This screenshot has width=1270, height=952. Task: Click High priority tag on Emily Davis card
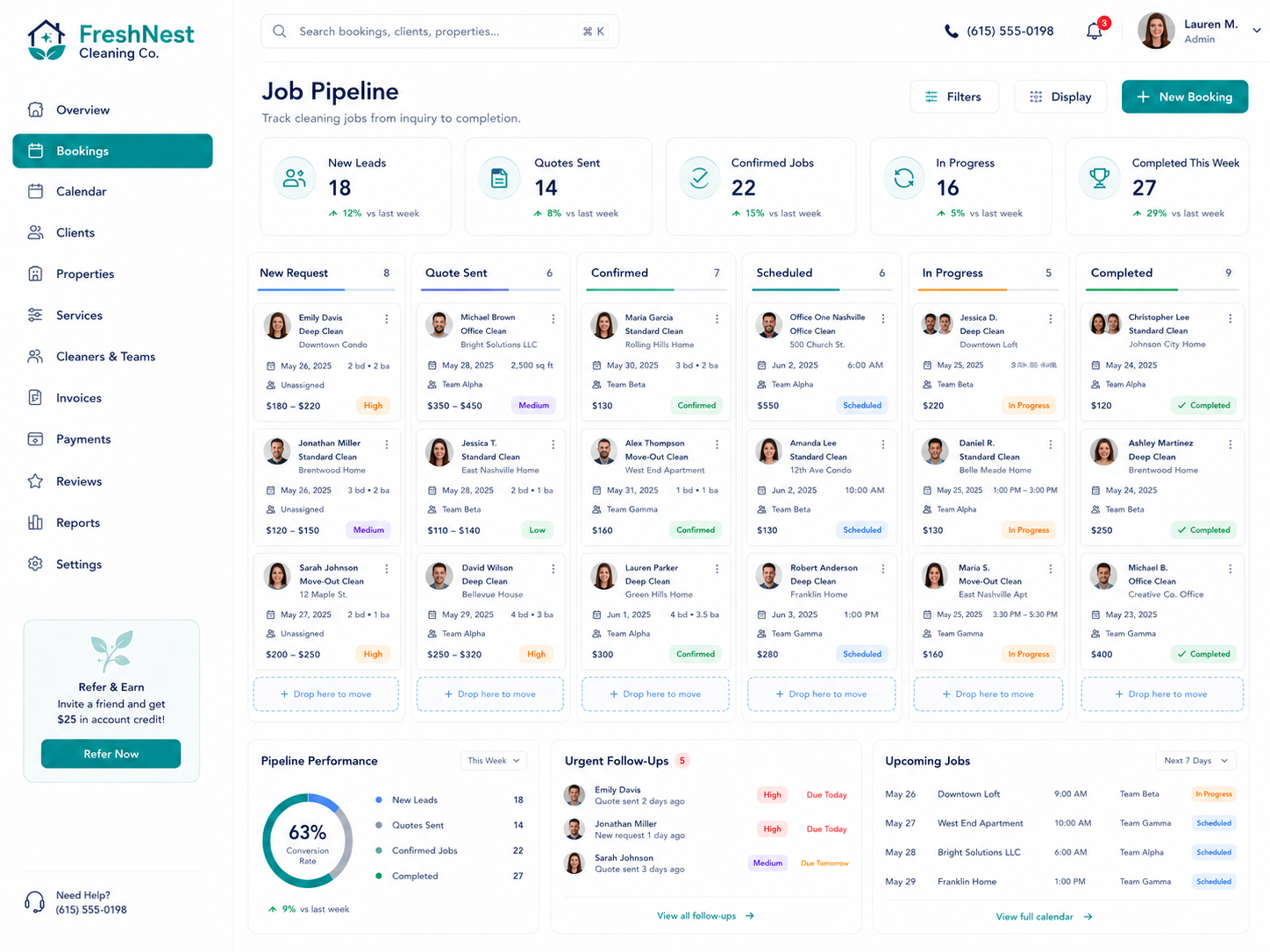tap(374, 406)
